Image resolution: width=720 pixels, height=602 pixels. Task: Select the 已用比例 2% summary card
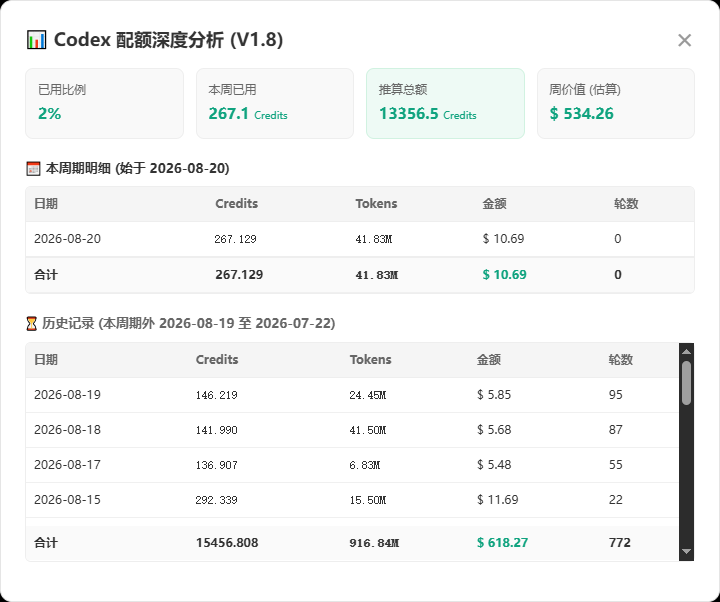pos(104,103)
